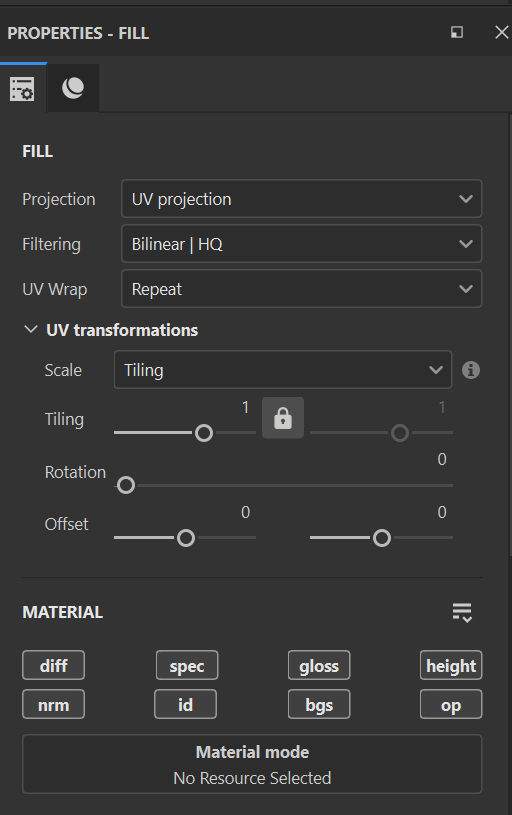Viewport: 512px width, 815px height.
Task: Enable the height channel button
Action: click(x=451, y=665)
